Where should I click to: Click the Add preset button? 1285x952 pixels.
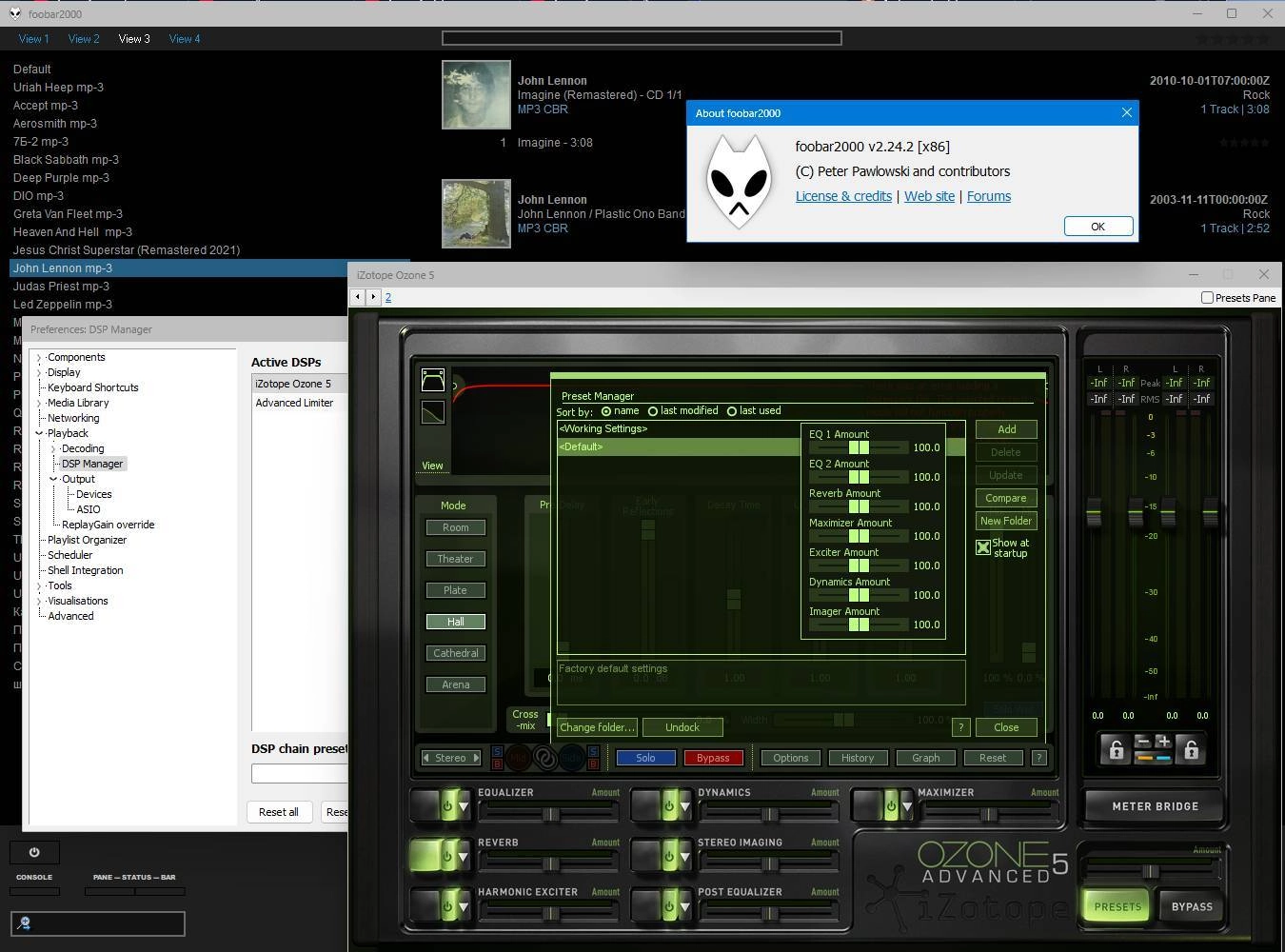(x=1006, y=429)
